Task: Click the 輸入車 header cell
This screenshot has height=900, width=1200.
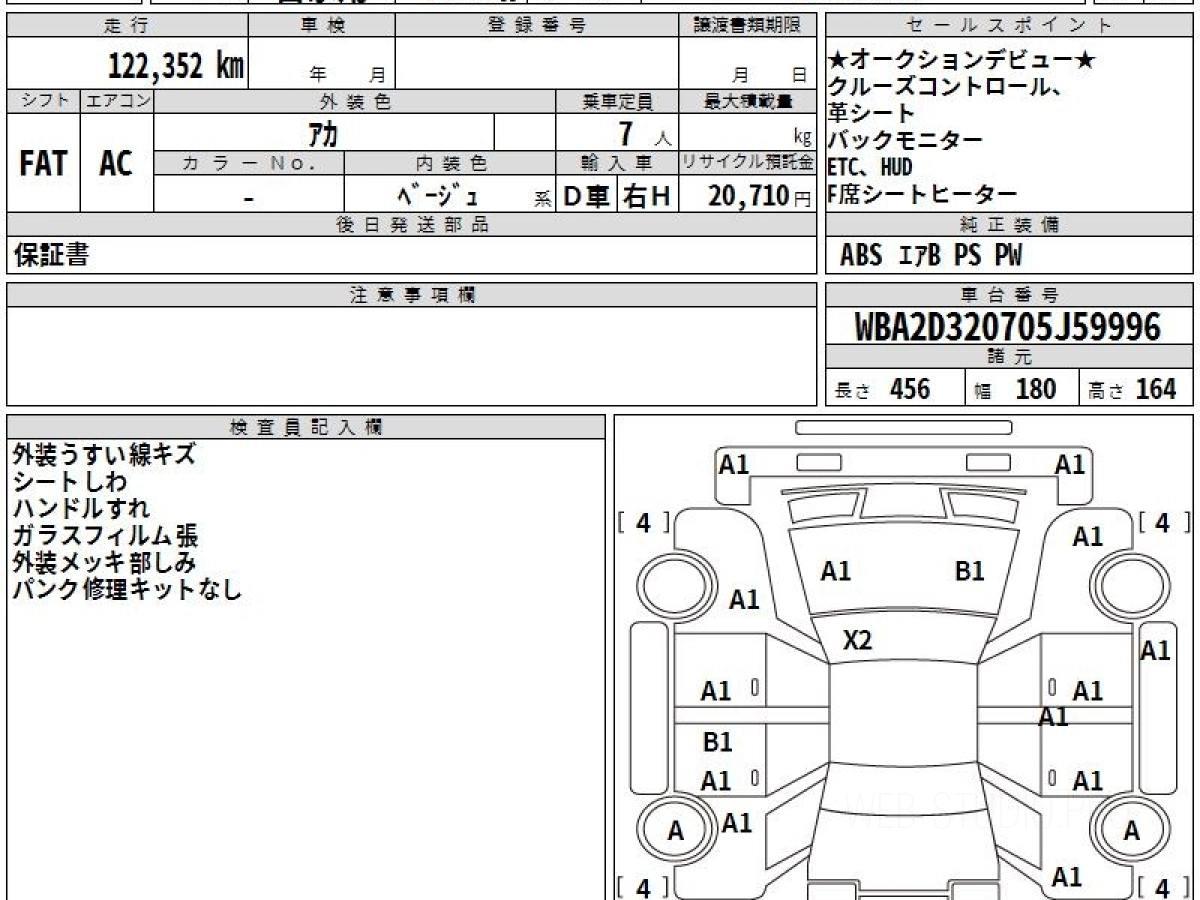Action: click(x=617, y=163)
